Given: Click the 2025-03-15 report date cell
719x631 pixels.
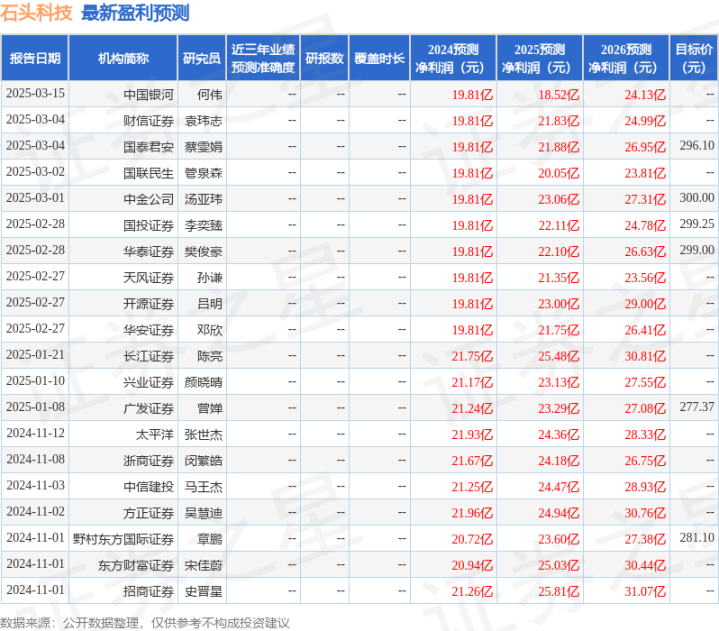Looking at the screenshot, I should (x=35, y=93).
